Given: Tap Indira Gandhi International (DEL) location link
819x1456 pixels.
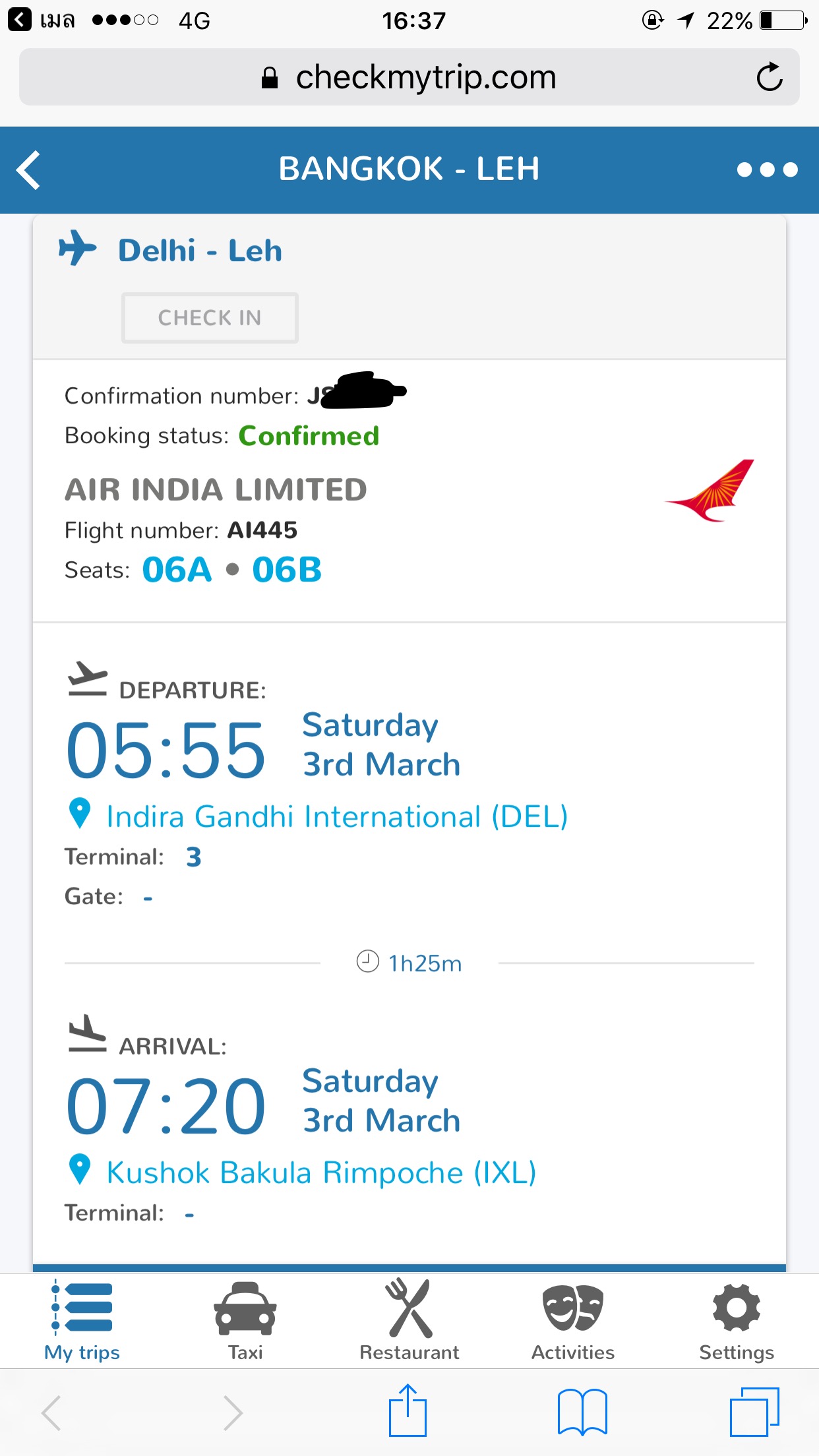Looking at the screenshot, I should click(337, 816).
